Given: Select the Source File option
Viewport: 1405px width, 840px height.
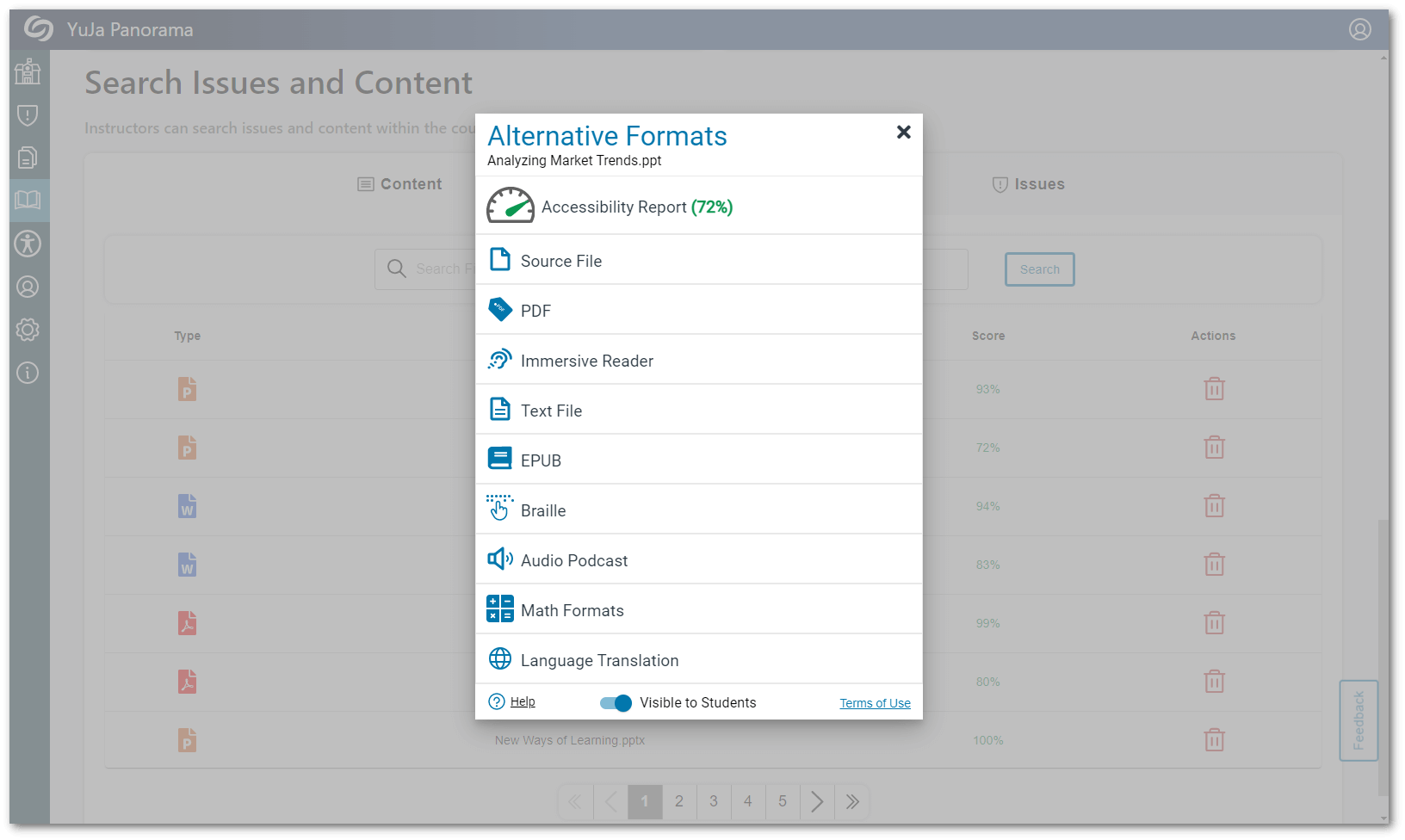Looking at the screenshot, I should pyautogui.click(x=560, y=261).
